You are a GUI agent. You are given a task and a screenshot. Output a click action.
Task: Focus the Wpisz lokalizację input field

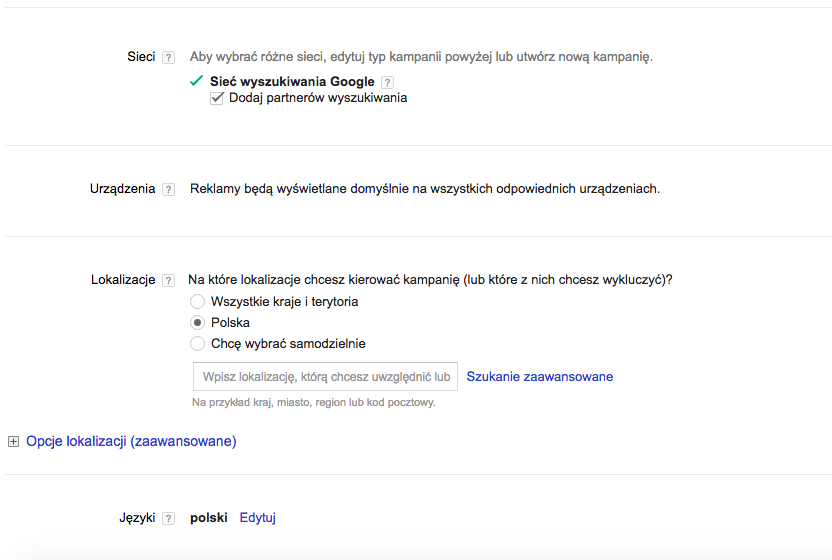[325, 377]
